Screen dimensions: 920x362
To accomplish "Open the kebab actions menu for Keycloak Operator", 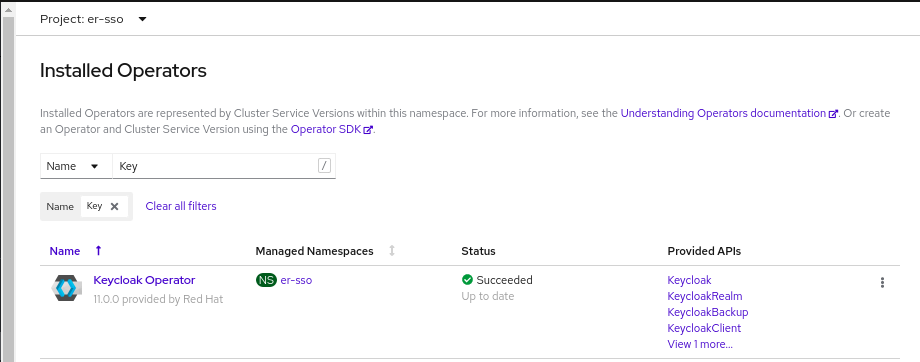I will tap(882, 283).
